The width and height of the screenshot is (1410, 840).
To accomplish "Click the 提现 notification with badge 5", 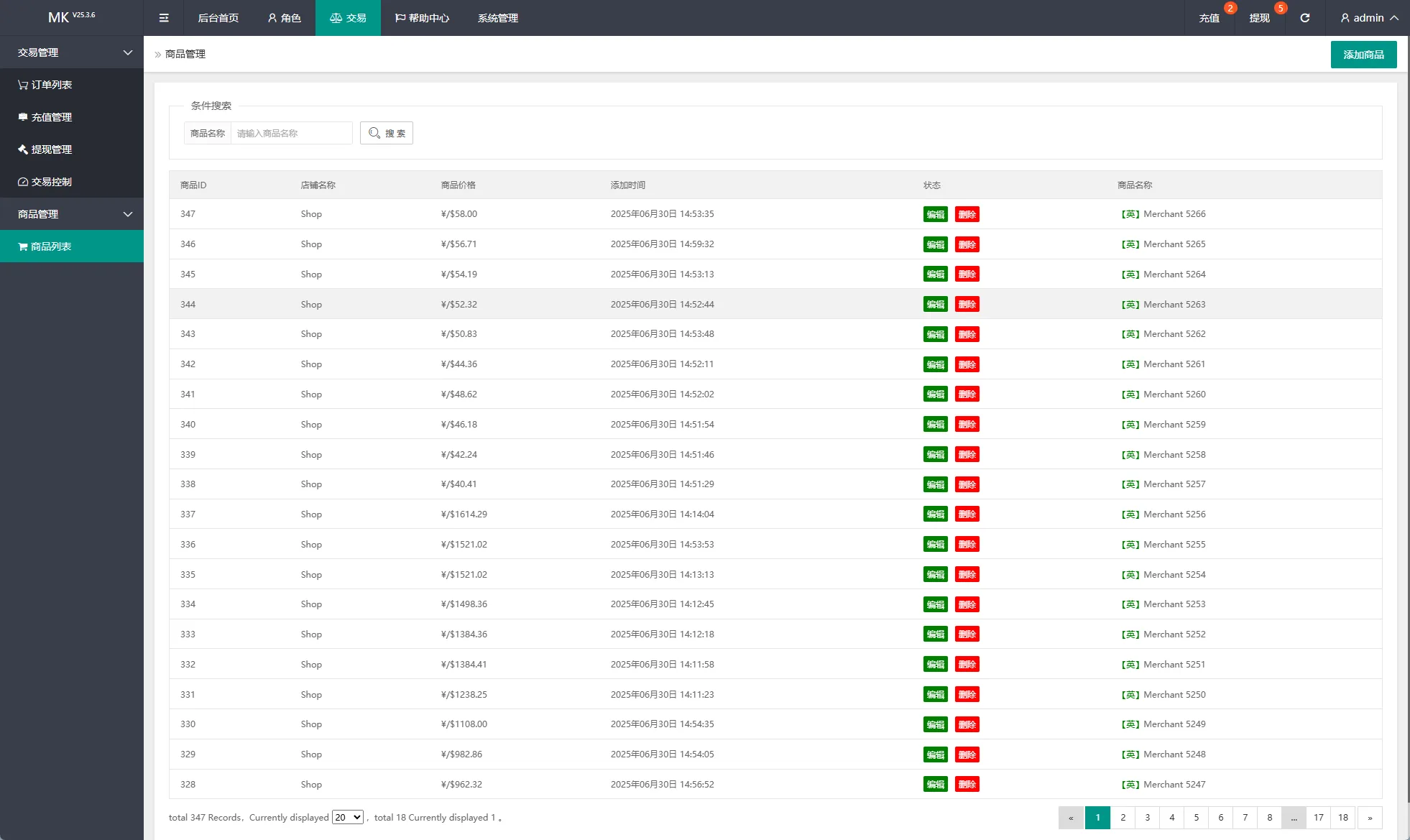I will [1260, 18].
